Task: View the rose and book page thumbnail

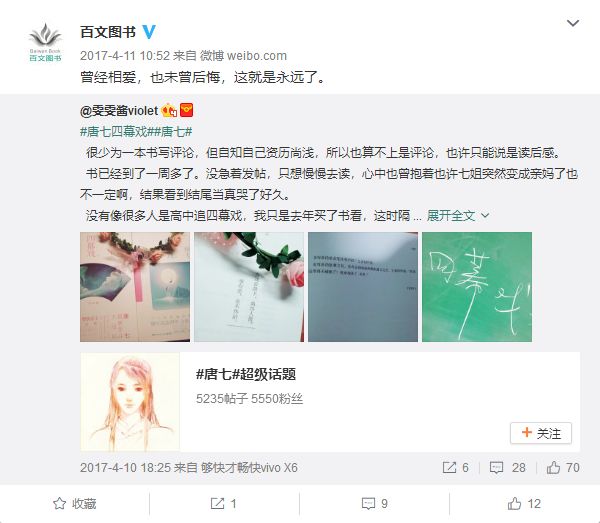Action: [x=249, y=287]
